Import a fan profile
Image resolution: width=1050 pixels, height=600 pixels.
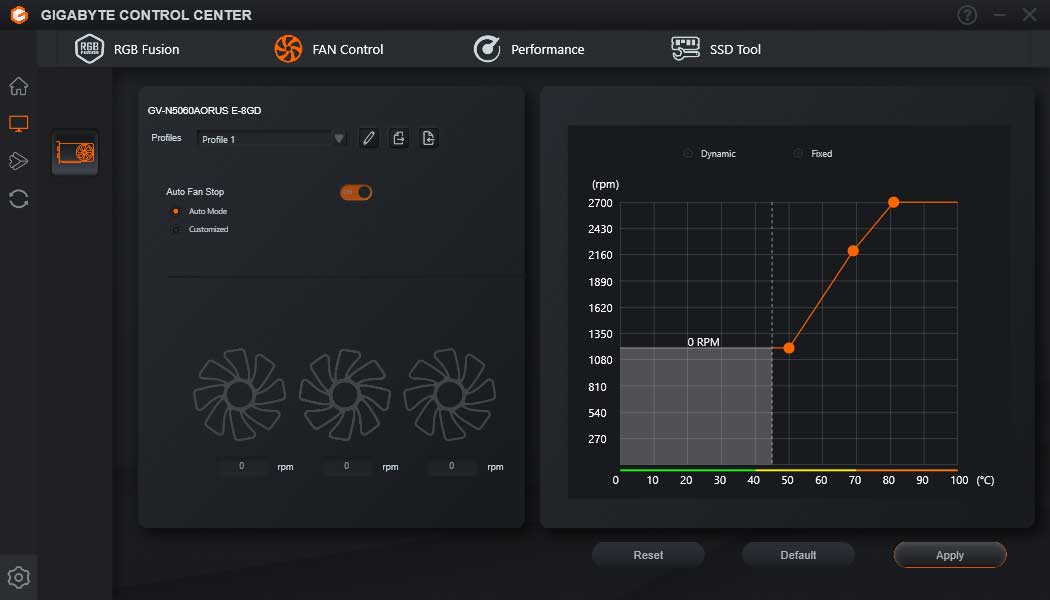coord(428,137)
